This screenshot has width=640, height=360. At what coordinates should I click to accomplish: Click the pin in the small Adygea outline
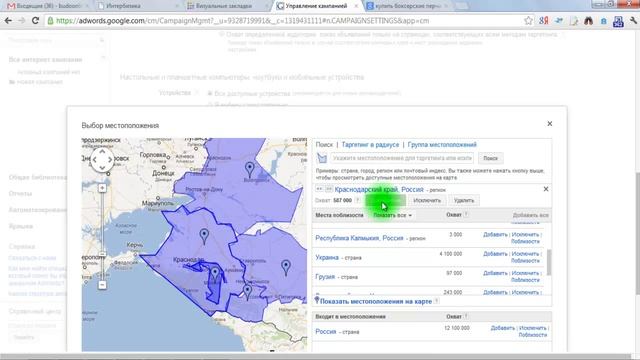pos(215,275)
